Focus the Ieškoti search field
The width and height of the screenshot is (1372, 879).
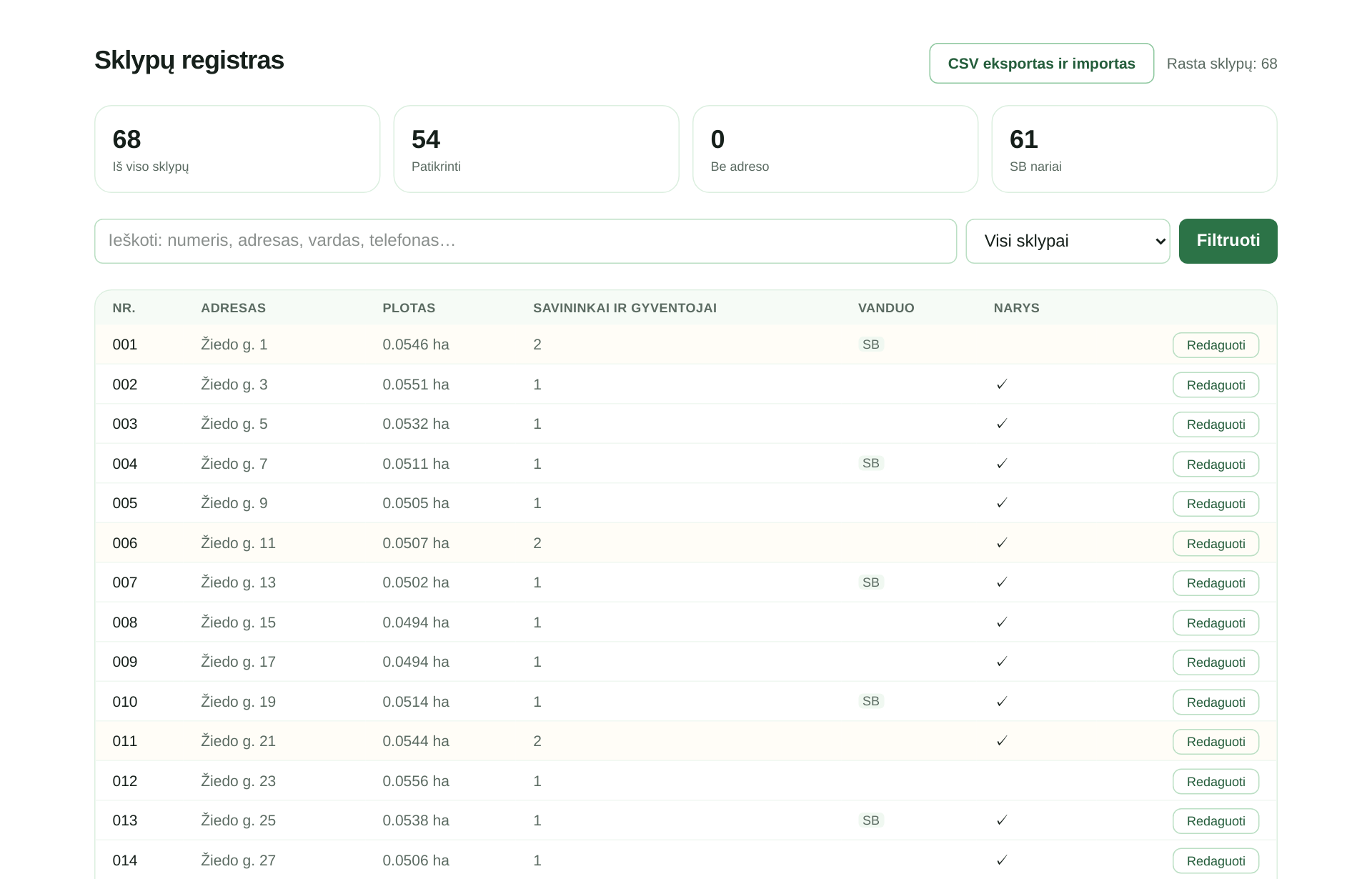(525, 241)
